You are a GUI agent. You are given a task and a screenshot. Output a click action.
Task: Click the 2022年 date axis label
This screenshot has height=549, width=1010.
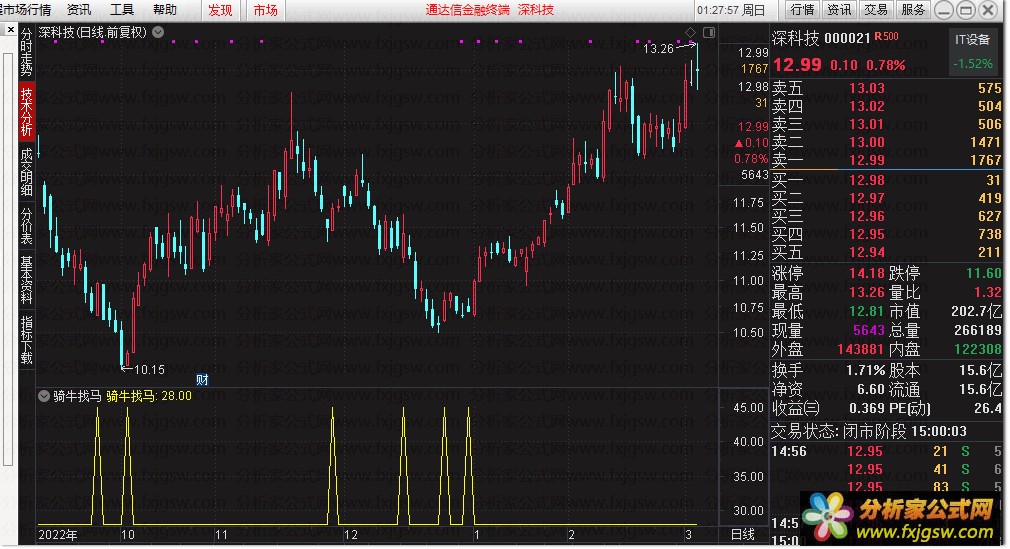(58, 535)
